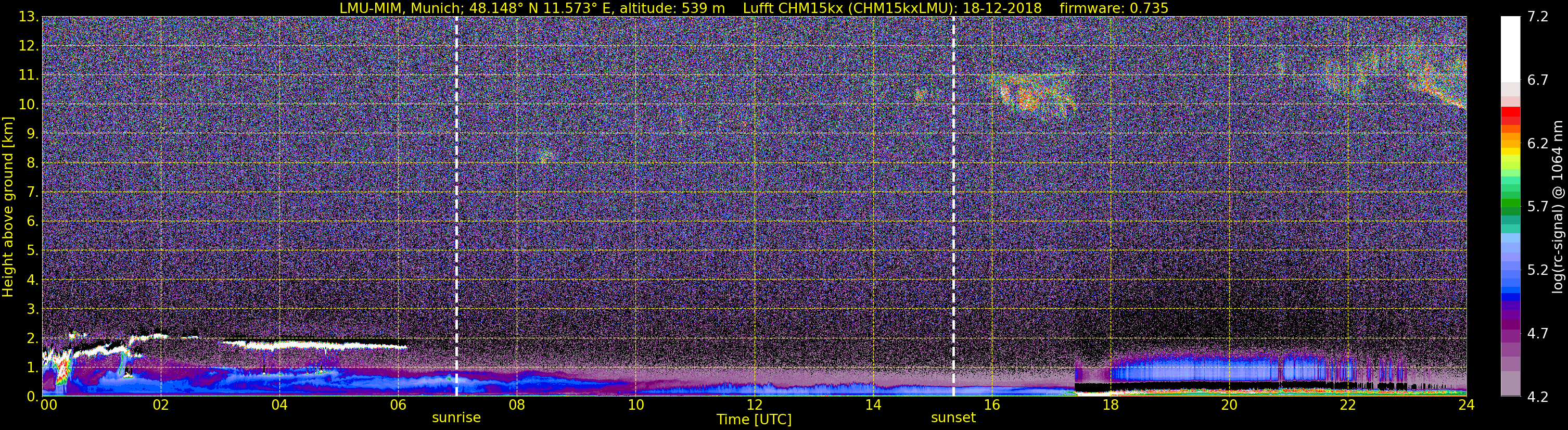
Task: Click the time axis tick label 02
Action: coord(161,406)
